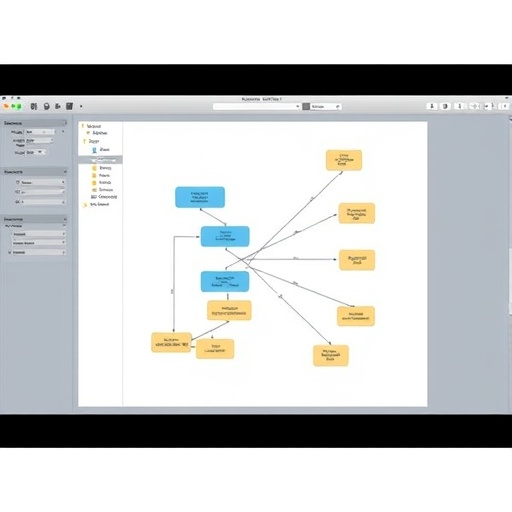Viewport: 512px width, 512px height.
Task: Click the dark cylinder database toolbar icon
Action: click(x=47, y=106)
